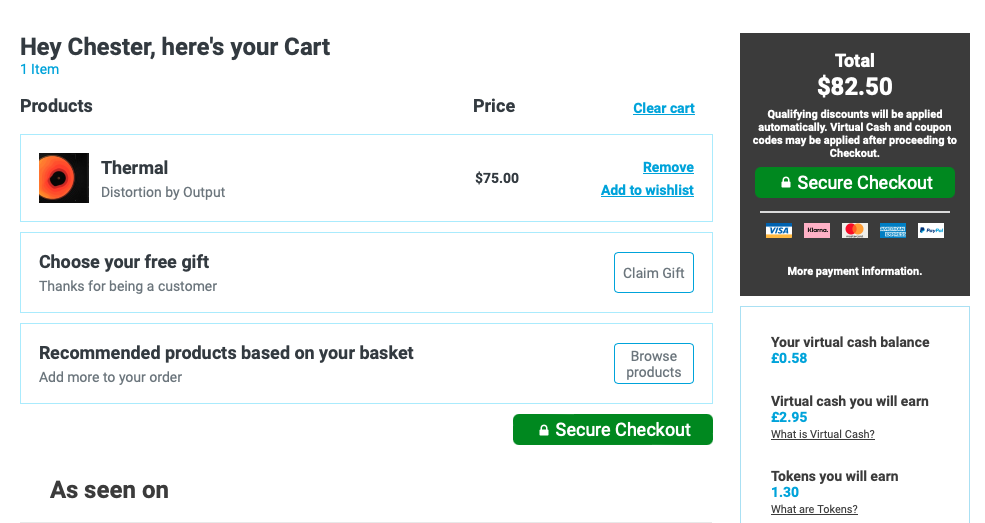
Task: Remove Thermal from the cart
Action: coord(668,167)
